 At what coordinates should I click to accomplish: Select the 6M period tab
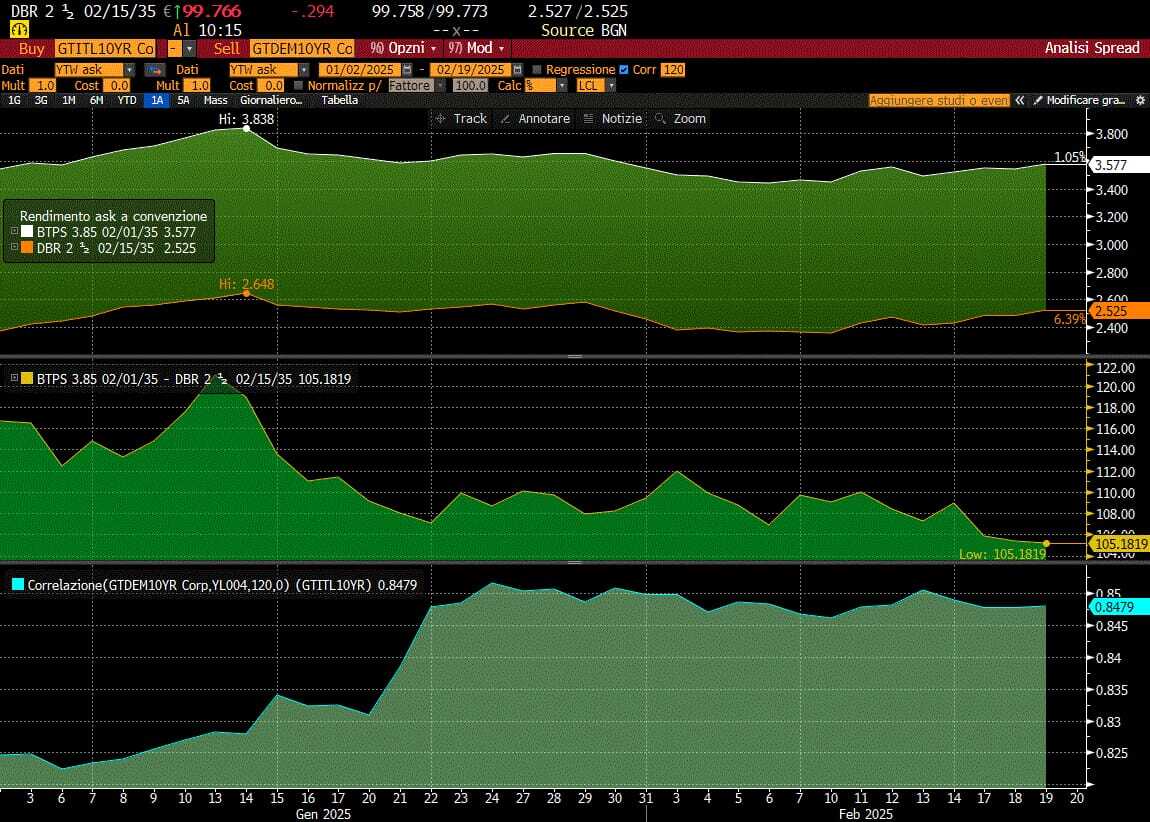96,100
